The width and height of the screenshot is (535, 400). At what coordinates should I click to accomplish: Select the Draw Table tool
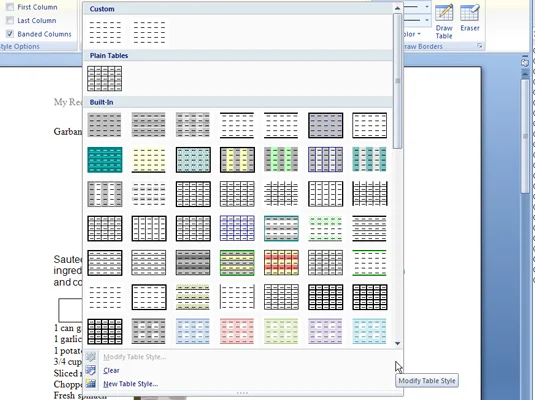coord(444,21)
